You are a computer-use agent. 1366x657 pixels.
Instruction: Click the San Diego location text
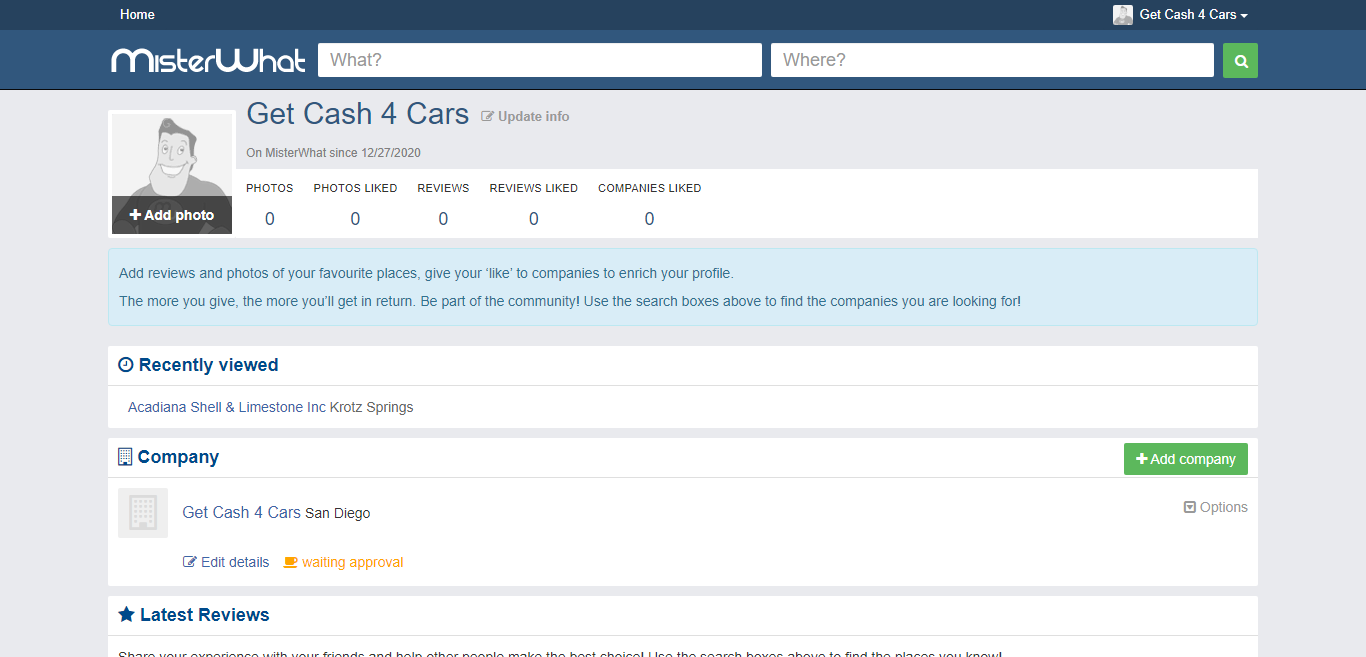(x=338, y=513)
